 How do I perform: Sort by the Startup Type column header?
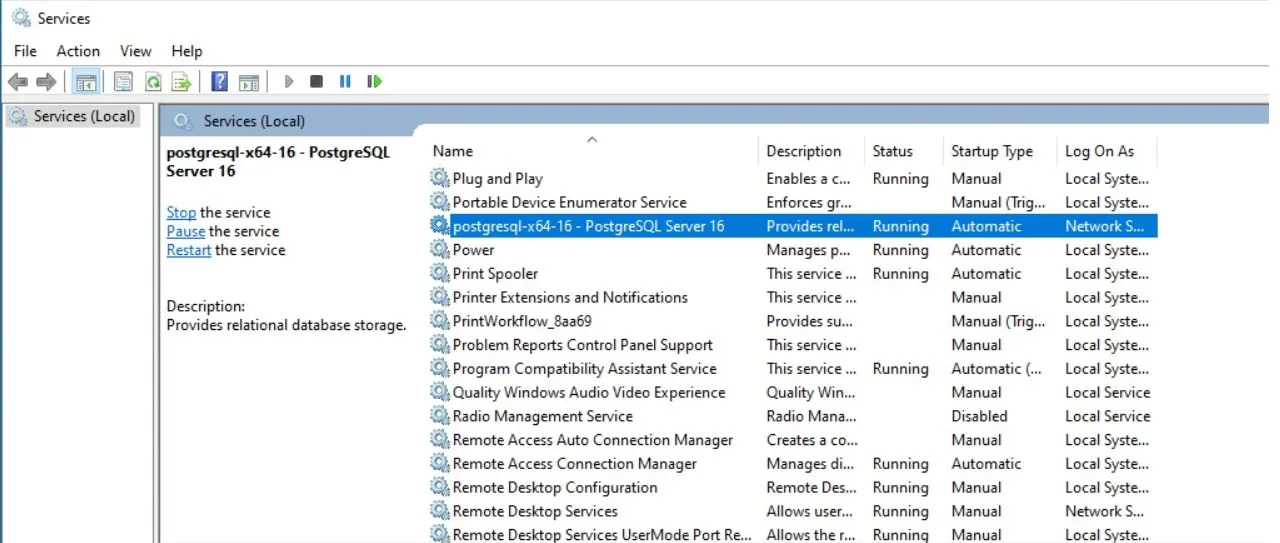point(992,151)
